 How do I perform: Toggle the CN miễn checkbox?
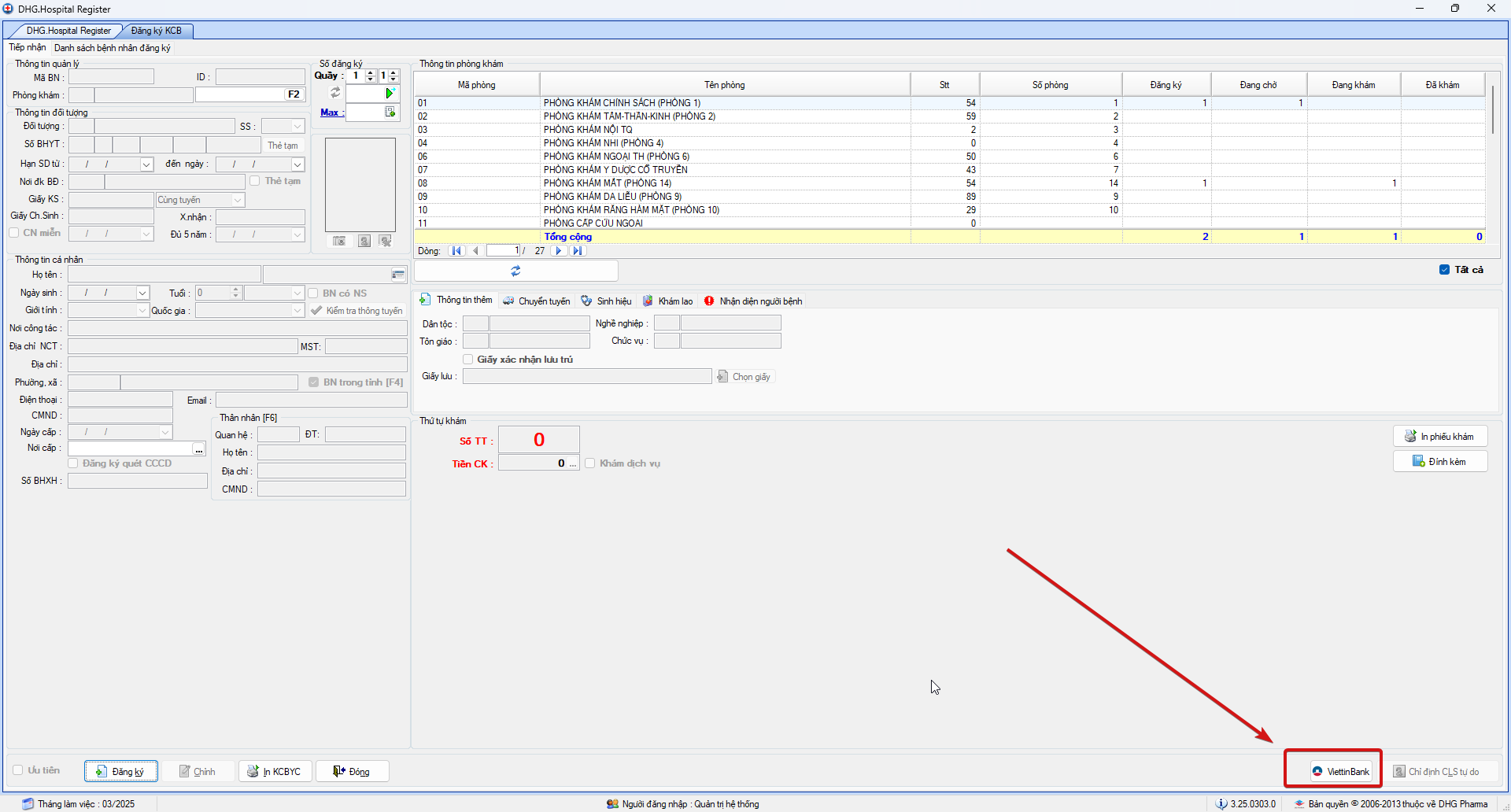coord(14,233)
